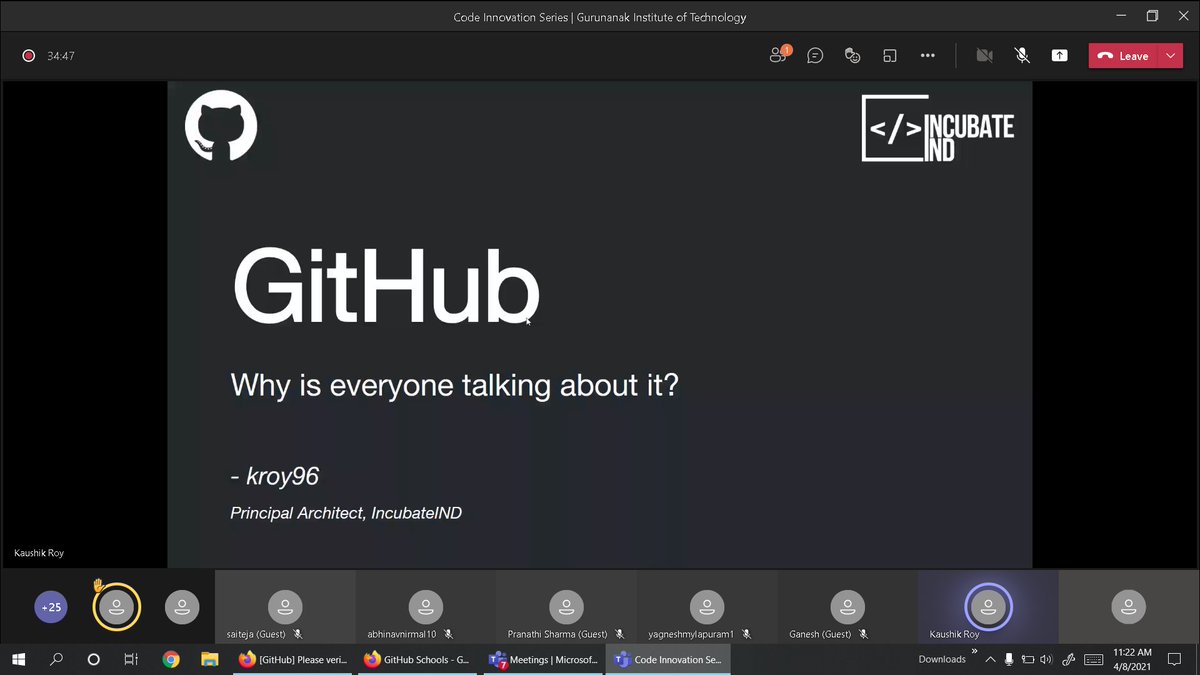1200x675 pixels.
Task: Switch to Teams 'Meetings | Microsof...' window
Action: point(543,659)
